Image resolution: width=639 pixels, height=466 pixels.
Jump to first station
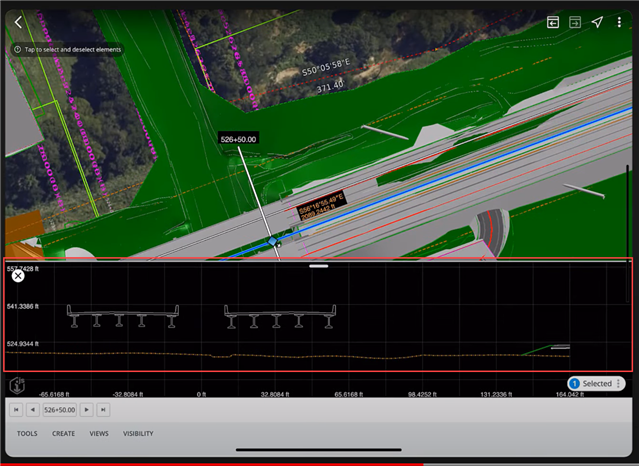point(17,410)
